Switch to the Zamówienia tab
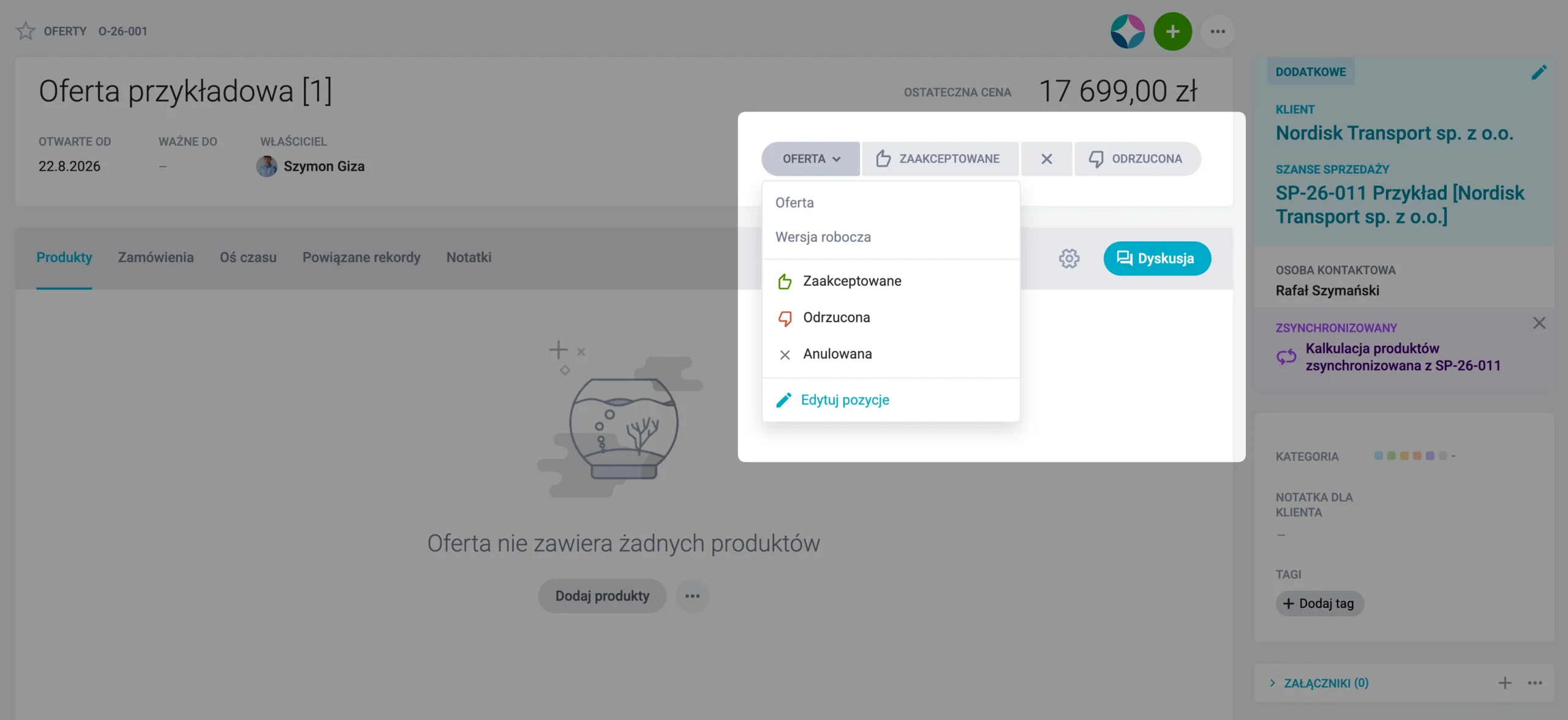This screenshot has width=1568, height=720. pyautogui.click(x=156, y=258)
